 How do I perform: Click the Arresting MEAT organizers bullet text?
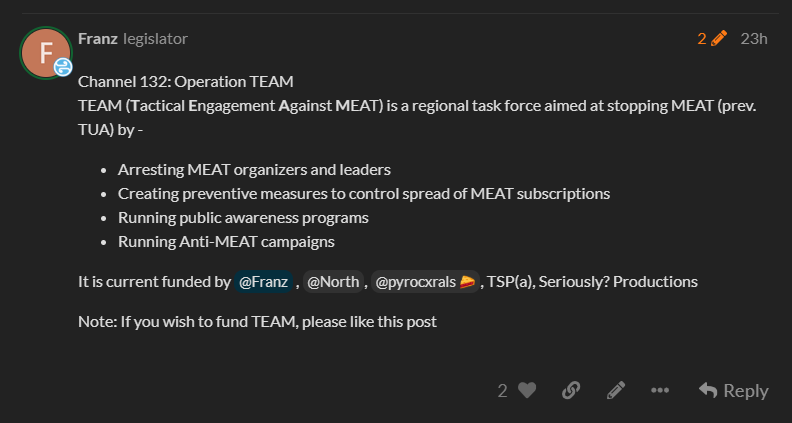[x=254, y=170]
